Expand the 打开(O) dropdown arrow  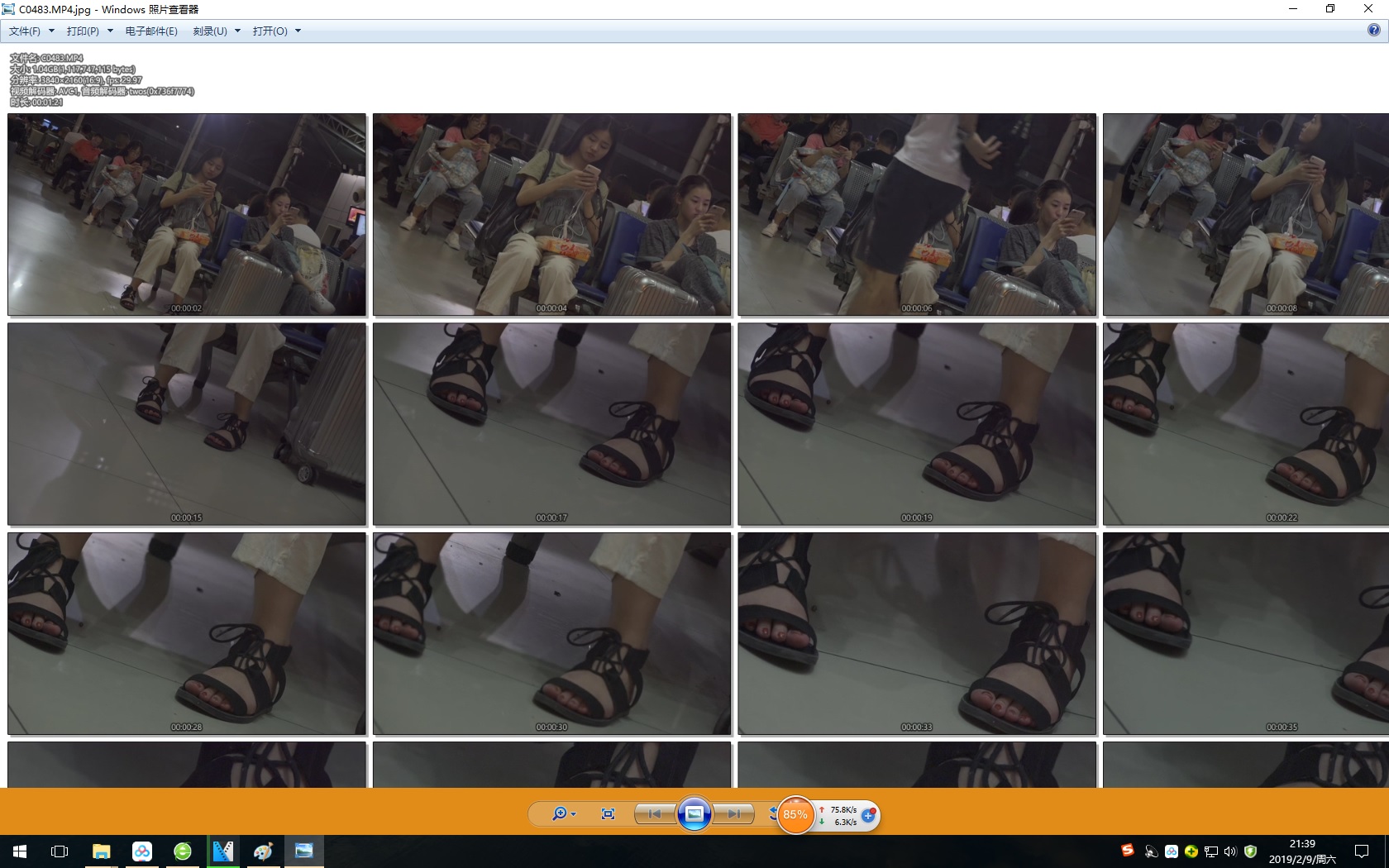point(298,31)
